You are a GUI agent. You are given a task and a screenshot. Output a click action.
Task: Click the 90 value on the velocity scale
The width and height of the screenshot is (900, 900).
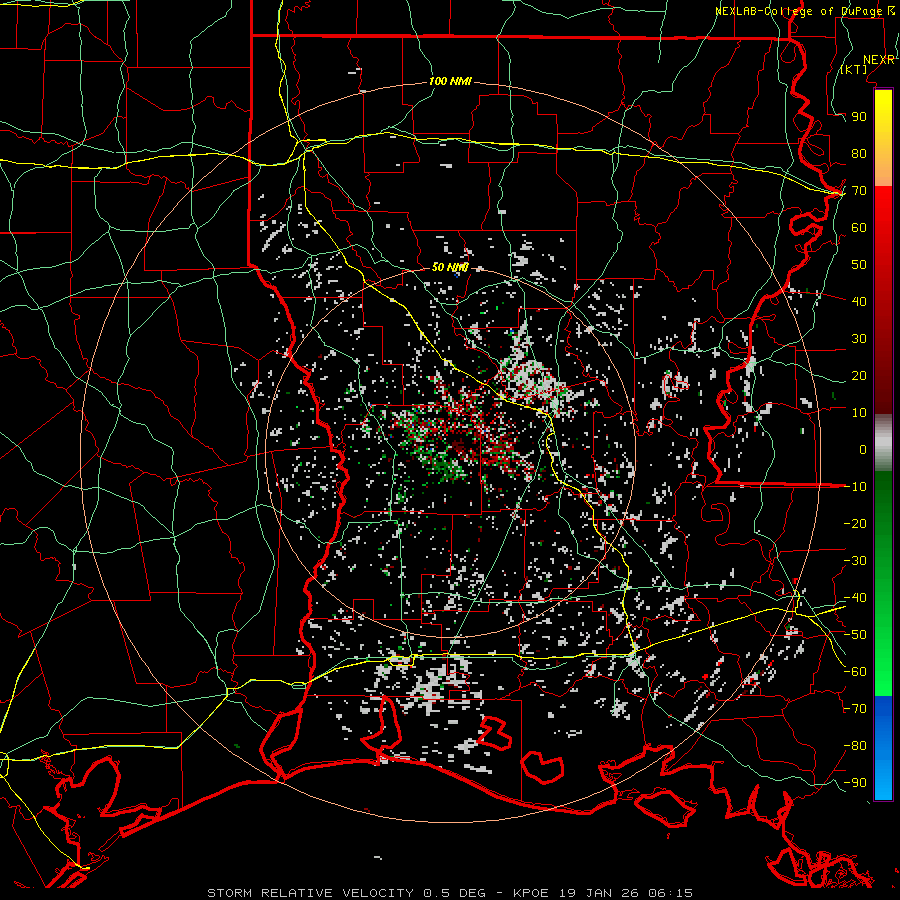(859, 117)
